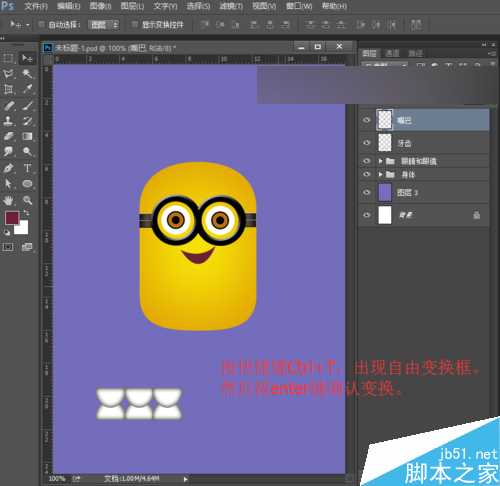Select the Clone Stamp tool
Viewport: 500px width, 486px height.
8,121
